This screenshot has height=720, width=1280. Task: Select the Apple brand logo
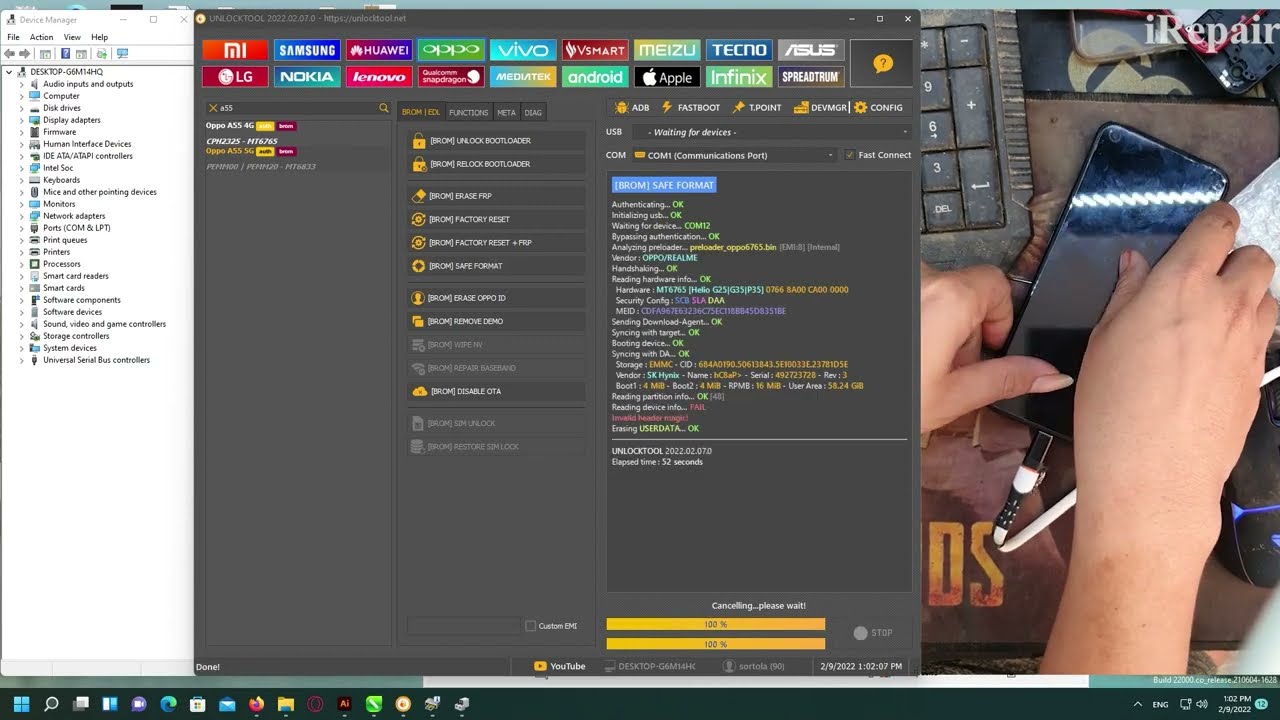tap(667, 77)
